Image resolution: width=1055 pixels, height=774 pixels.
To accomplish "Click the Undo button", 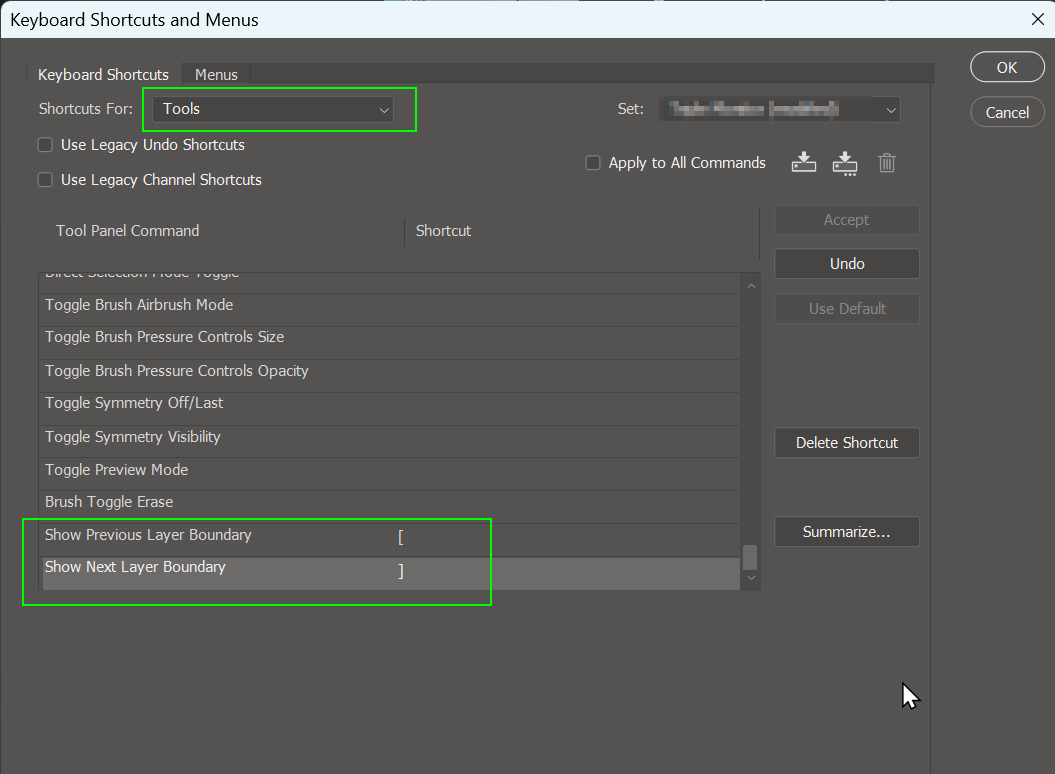I will click(x=846, y=263).
